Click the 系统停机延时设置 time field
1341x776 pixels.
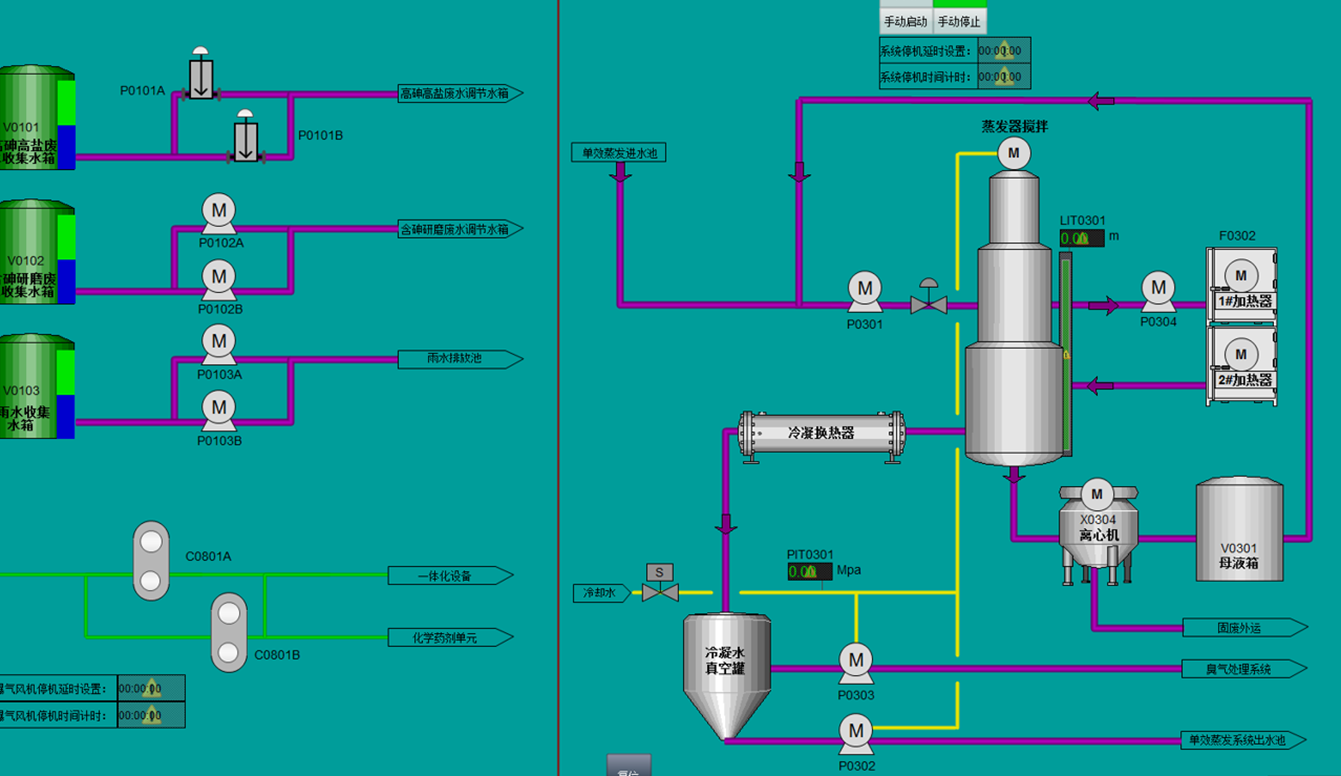point(1000,51)
